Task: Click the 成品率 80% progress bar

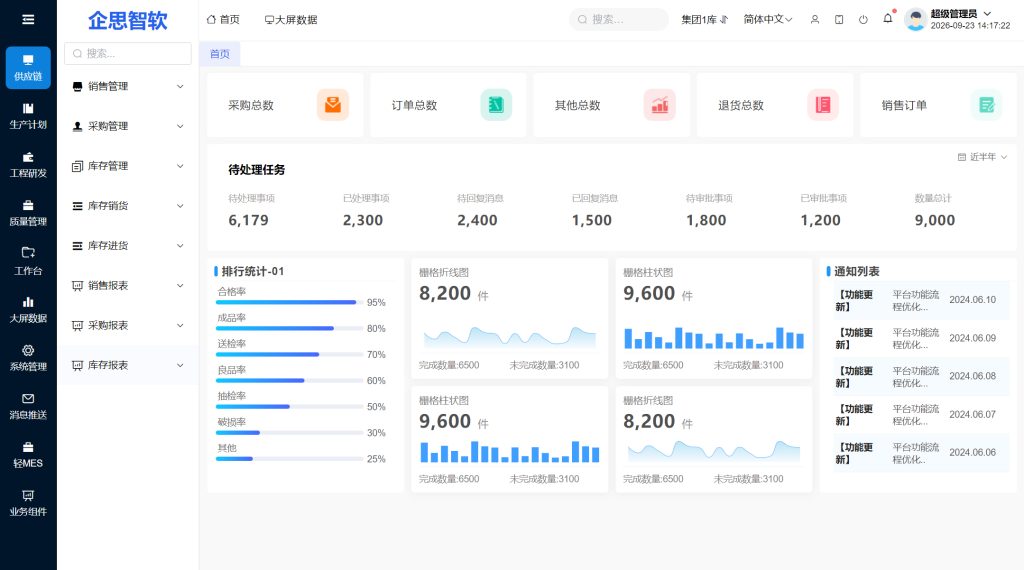Action: click(290, 328)
